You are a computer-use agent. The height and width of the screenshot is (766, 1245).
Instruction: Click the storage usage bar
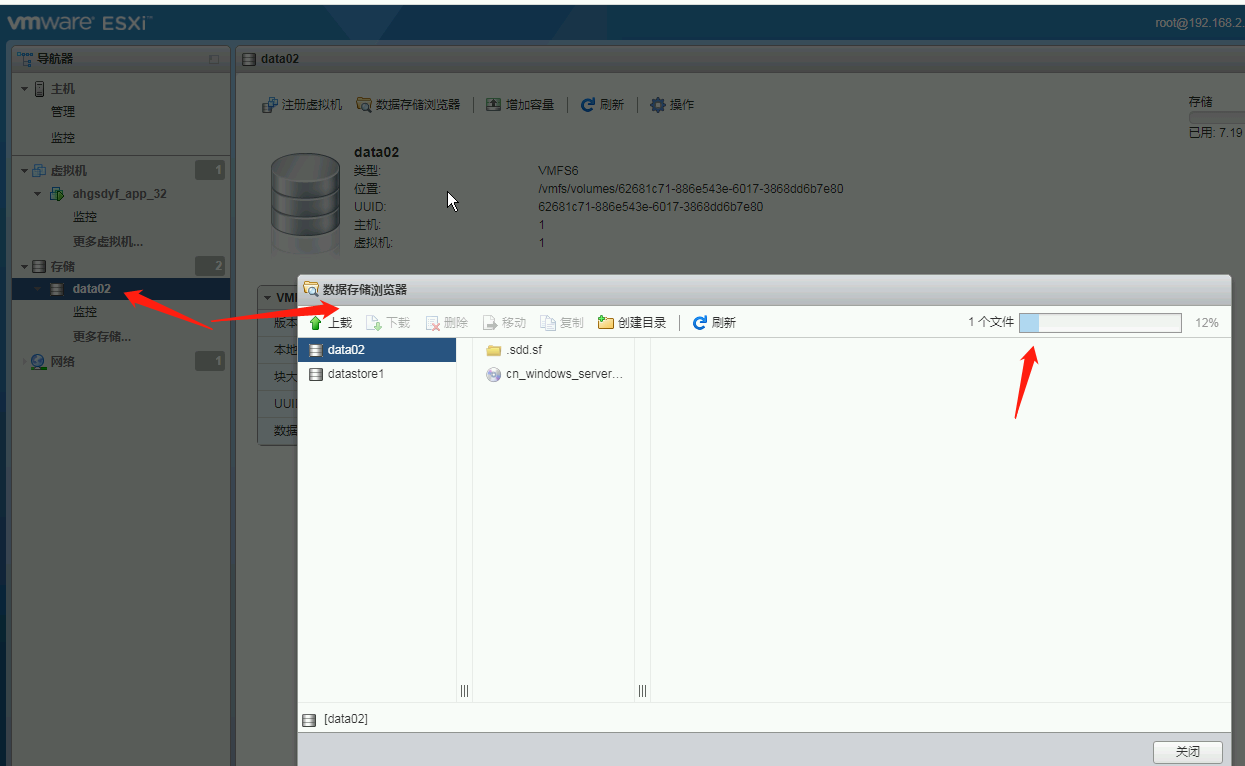point(1216,117)
